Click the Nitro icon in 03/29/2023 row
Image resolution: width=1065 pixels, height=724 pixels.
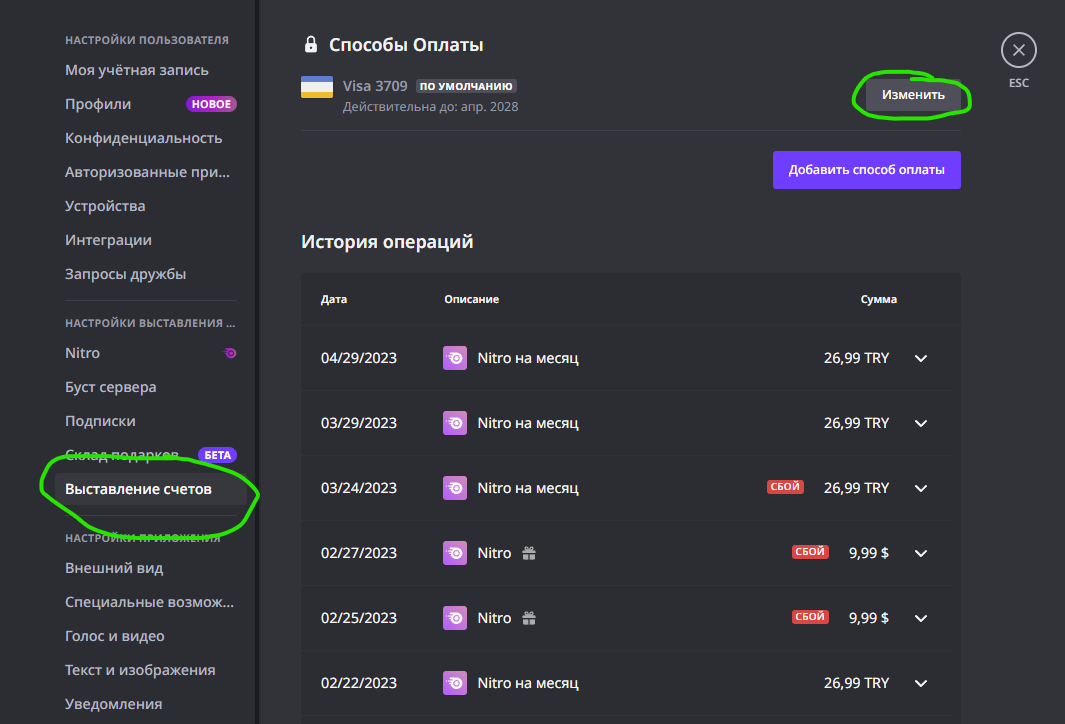(x=454, y=423)
